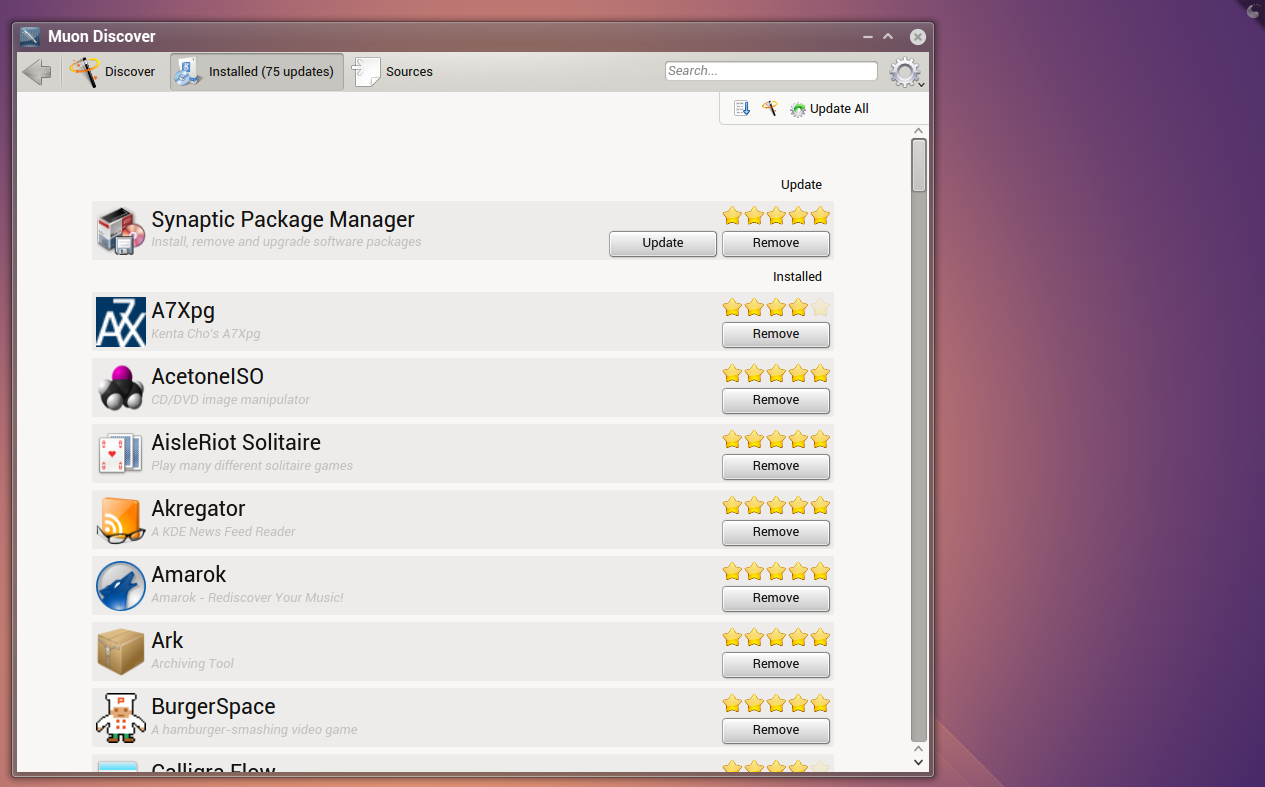
Task: Open the settings gear menu
Action: pos(906,72)
